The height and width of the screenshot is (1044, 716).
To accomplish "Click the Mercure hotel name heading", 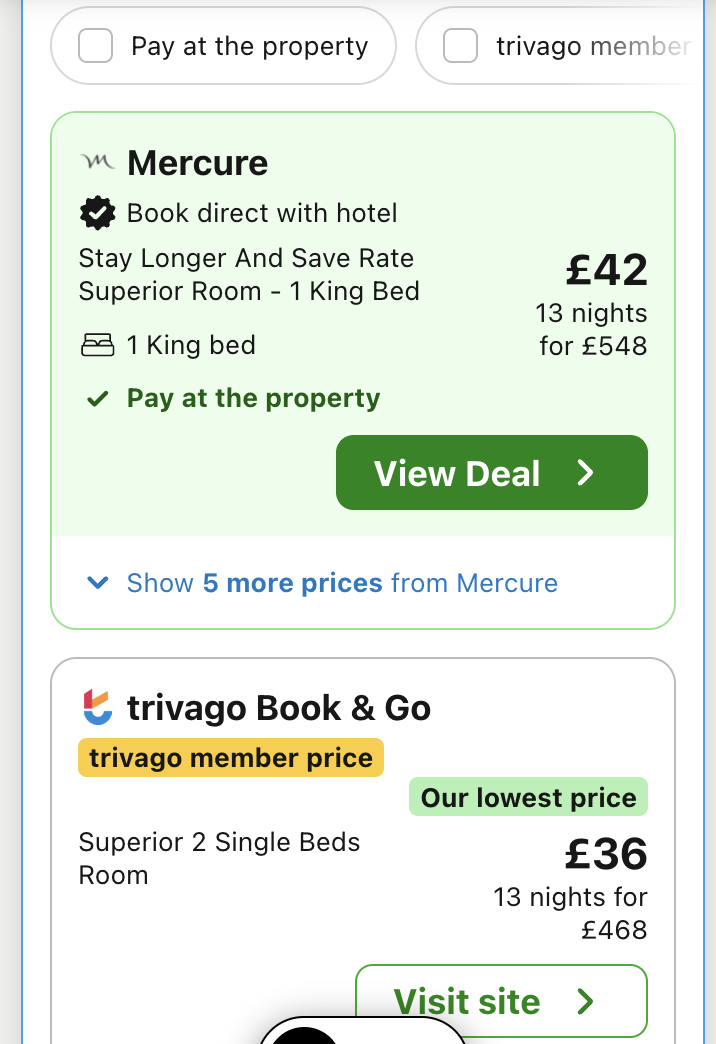I will pos(198,163).
